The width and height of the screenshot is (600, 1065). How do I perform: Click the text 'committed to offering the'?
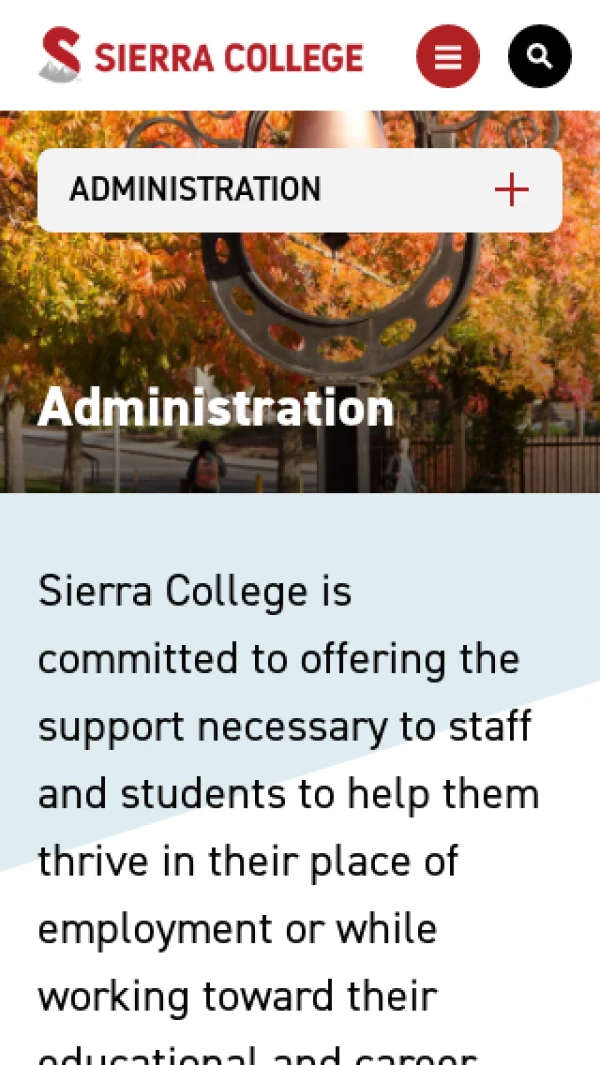coord(278,659)
